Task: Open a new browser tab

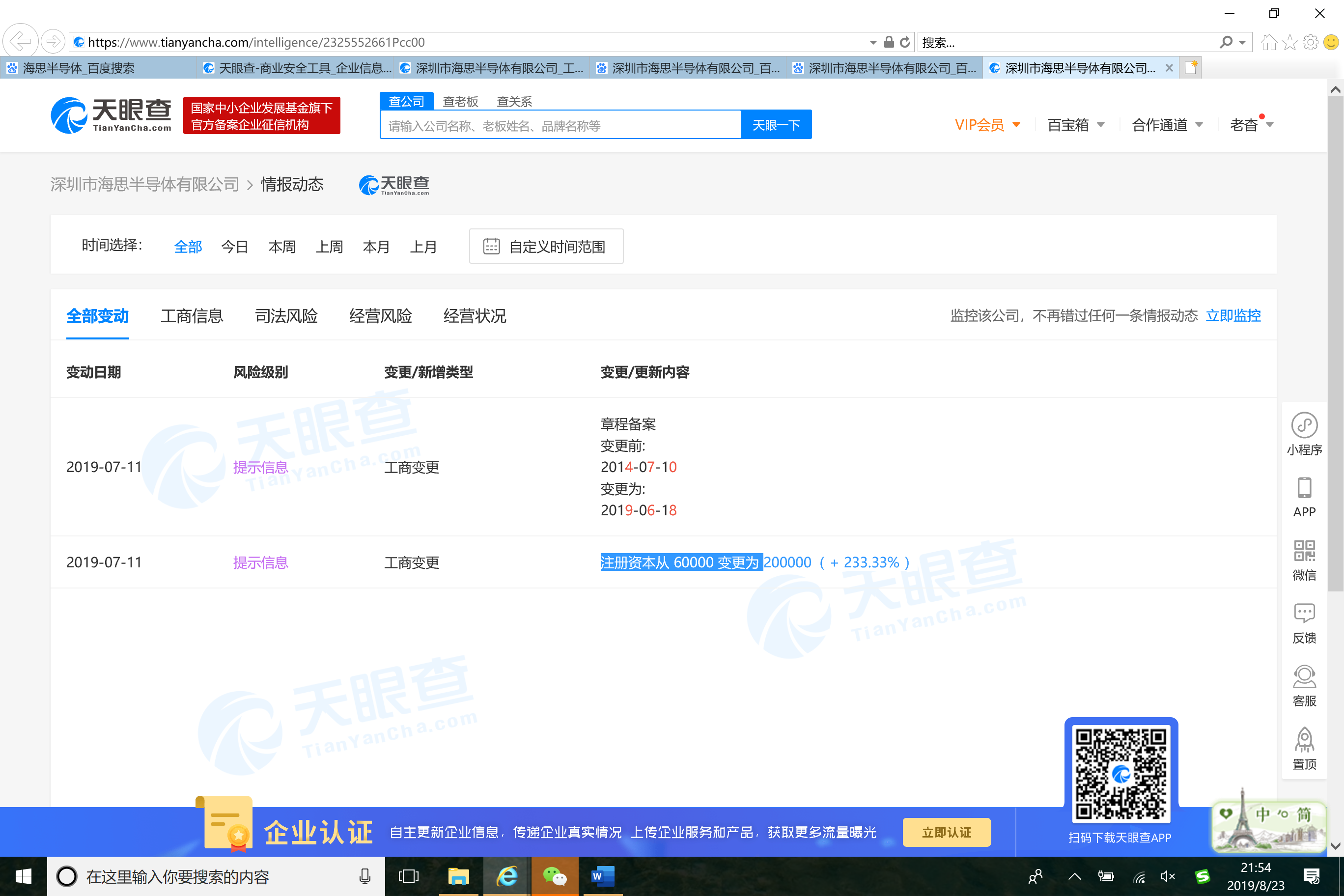Action: pos(1190,67)
